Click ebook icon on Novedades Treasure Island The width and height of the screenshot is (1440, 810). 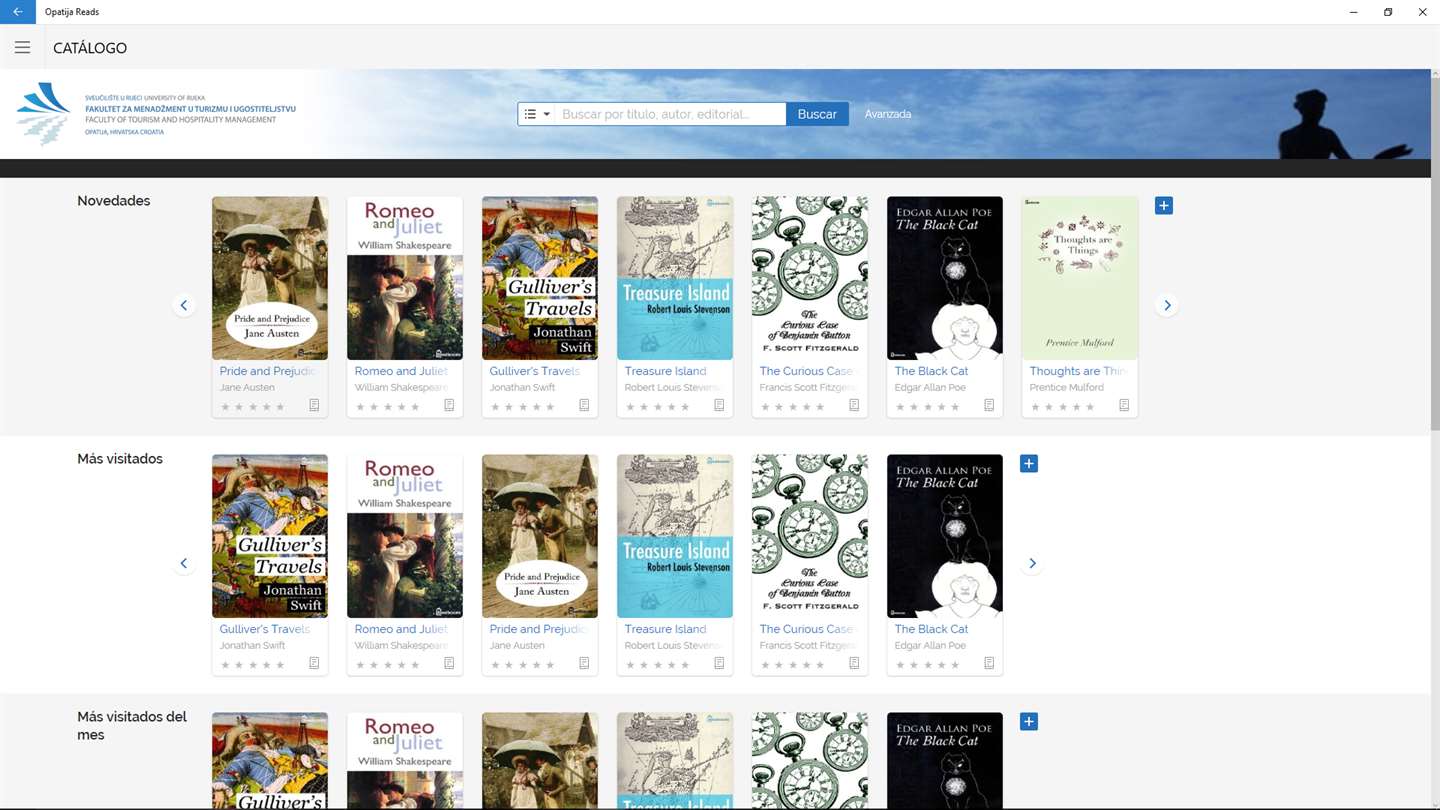[719, 405]
